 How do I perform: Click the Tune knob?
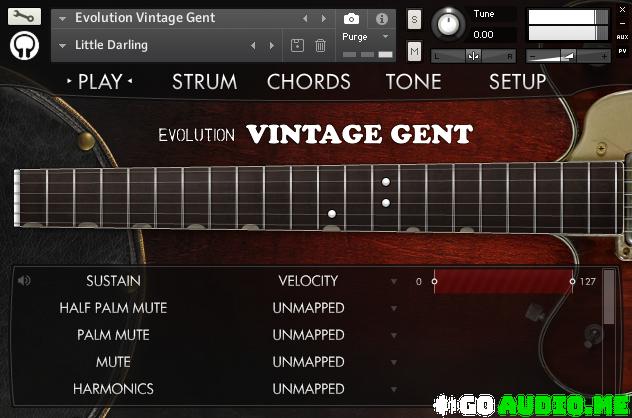tap(448, 24)
